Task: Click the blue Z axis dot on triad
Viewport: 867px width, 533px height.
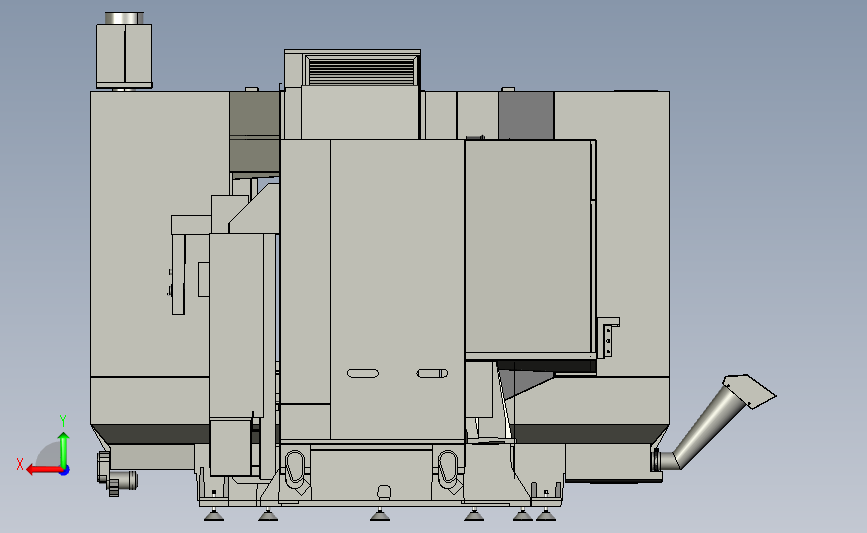Action: 64,471
